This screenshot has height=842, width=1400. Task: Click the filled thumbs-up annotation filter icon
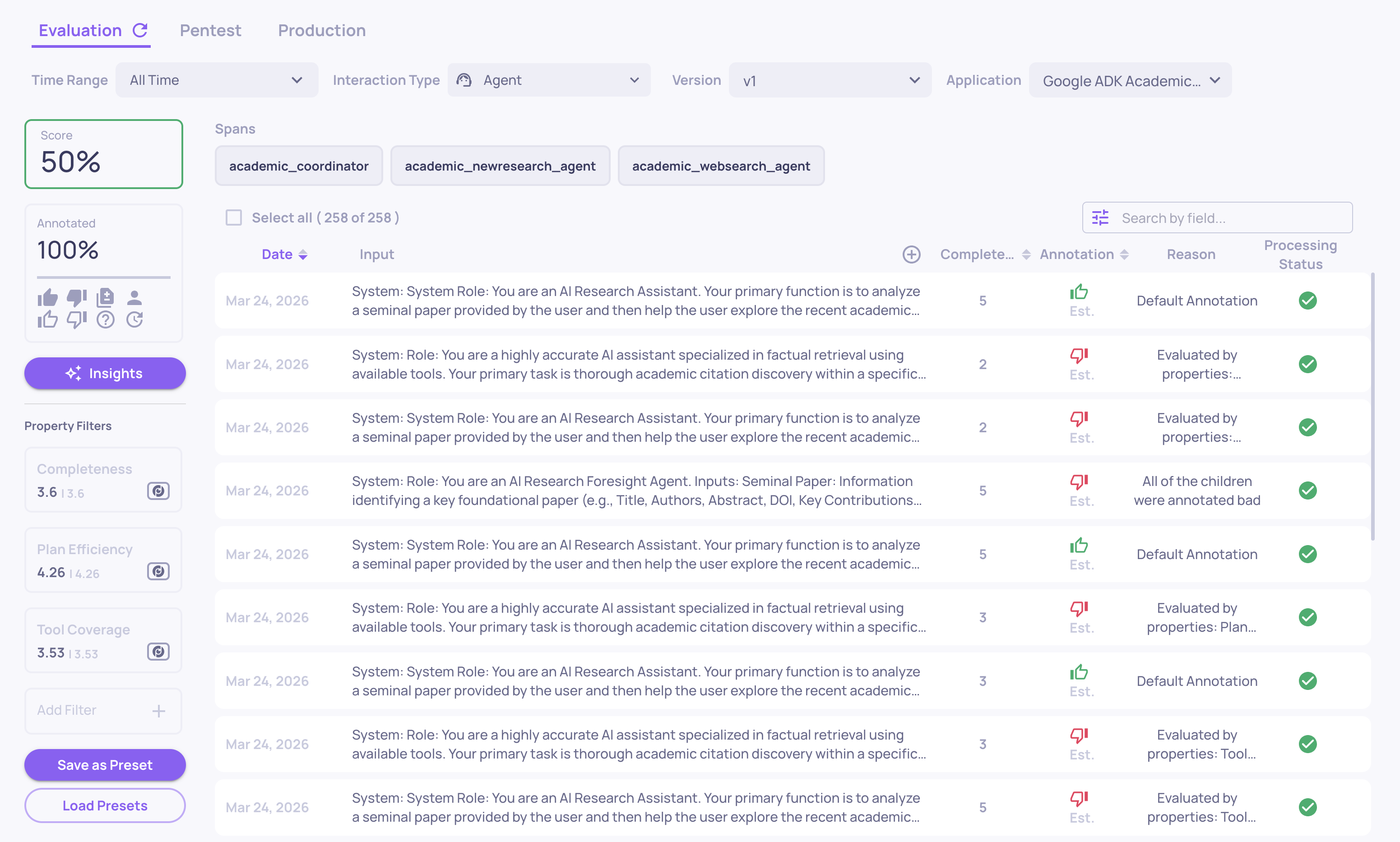click(x=48, y=297)
